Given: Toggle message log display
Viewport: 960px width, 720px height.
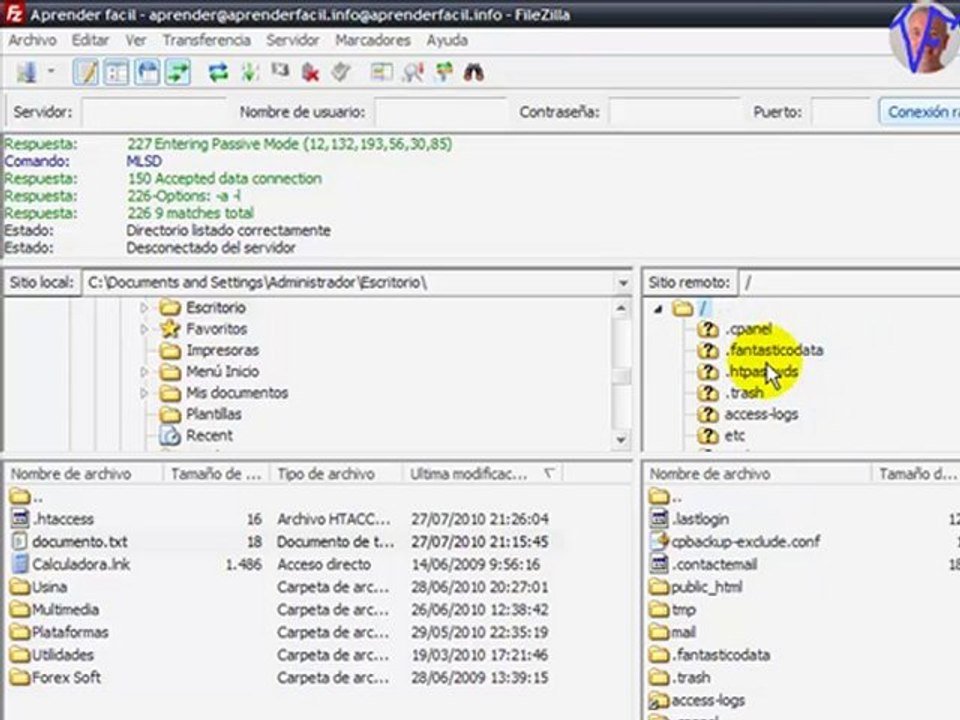Looking at the screenshot, I should coord(86,73).
